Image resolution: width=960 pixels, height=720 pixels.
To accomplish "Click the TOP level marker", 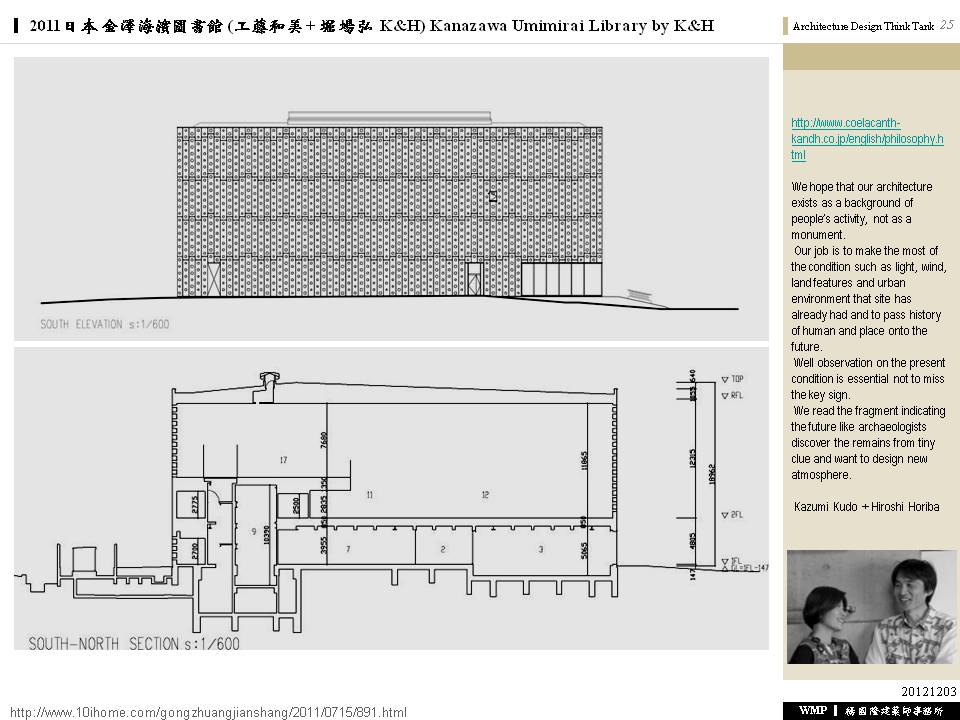I will [737, 380].
